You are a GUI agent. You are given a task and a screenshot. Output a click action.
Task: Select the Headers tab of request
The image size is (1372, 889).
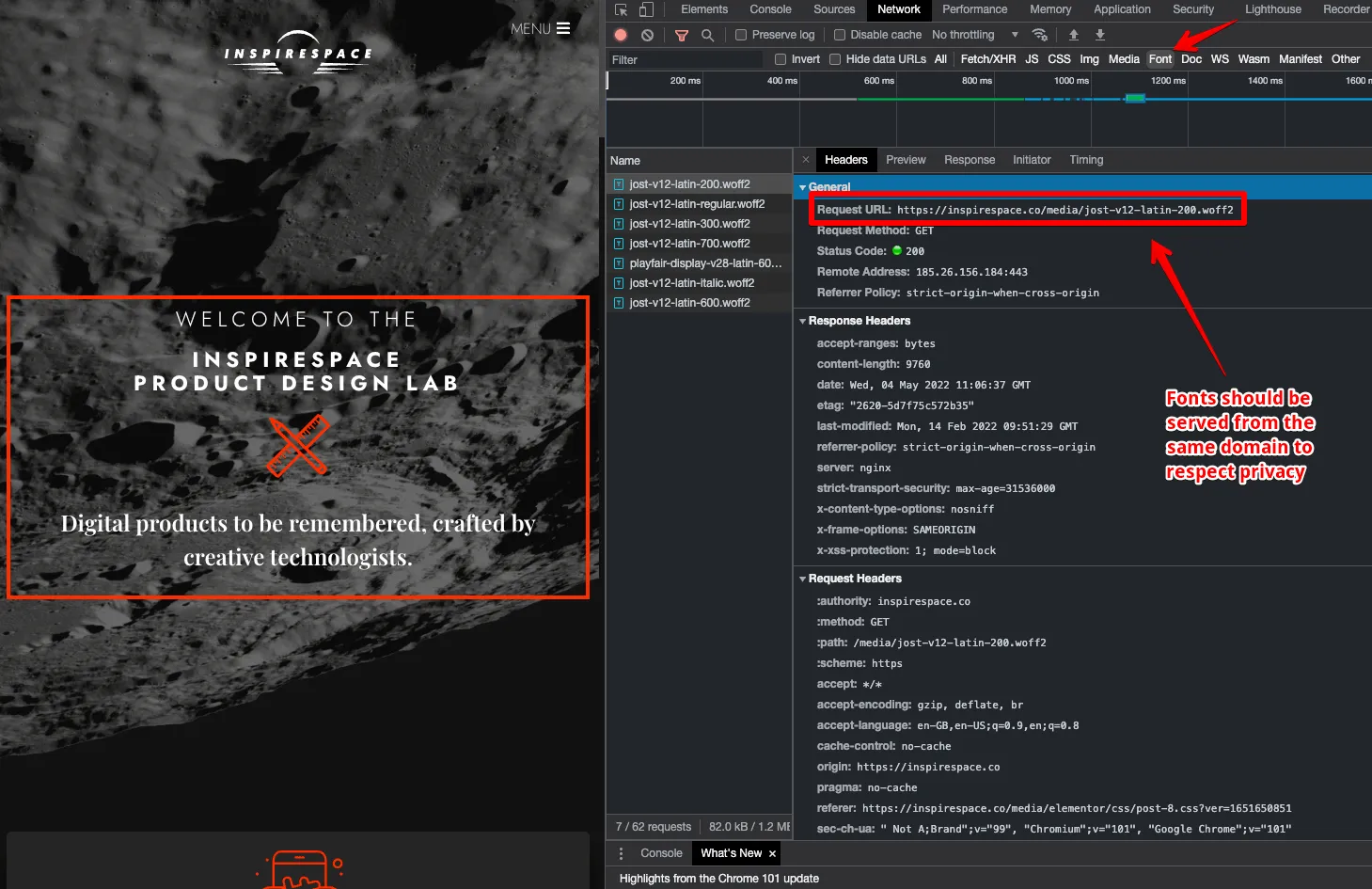pos(846,160)
